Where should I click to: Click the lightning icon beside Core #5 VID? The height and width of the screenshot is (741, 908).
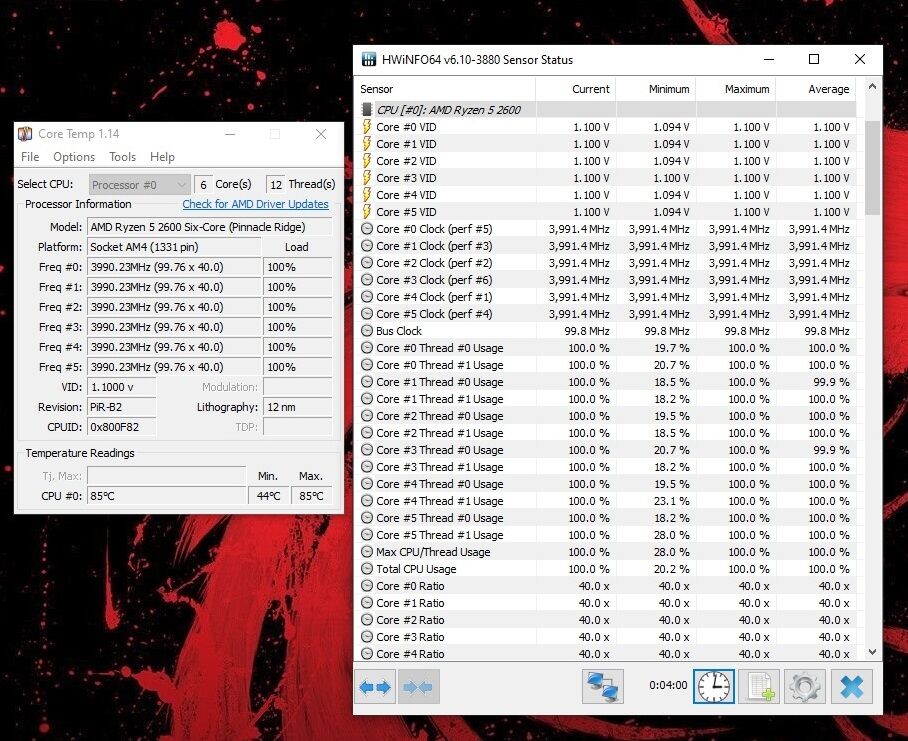[367, 212]
